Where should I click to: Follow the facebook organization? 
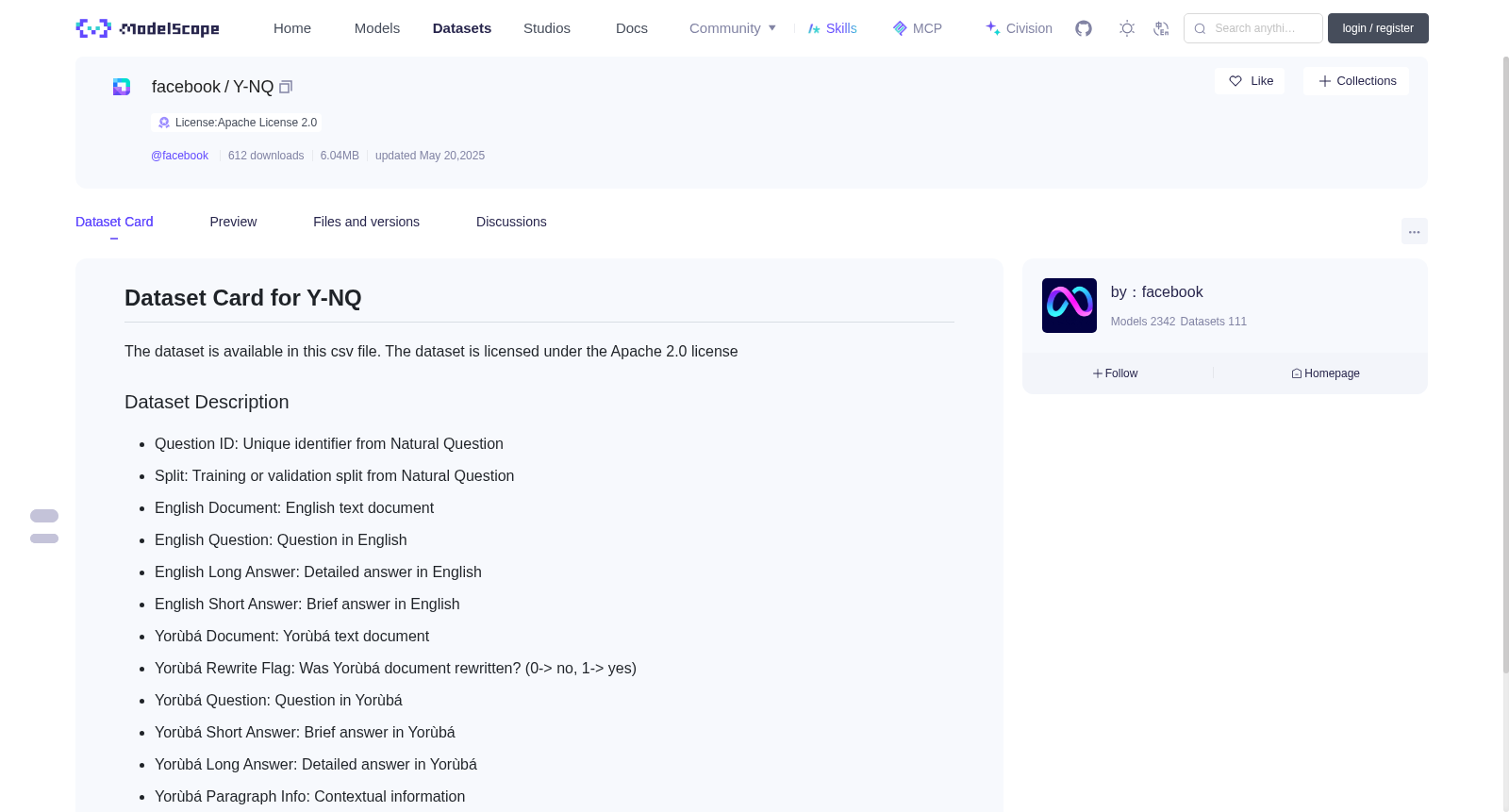click(x=1116, y=373)
